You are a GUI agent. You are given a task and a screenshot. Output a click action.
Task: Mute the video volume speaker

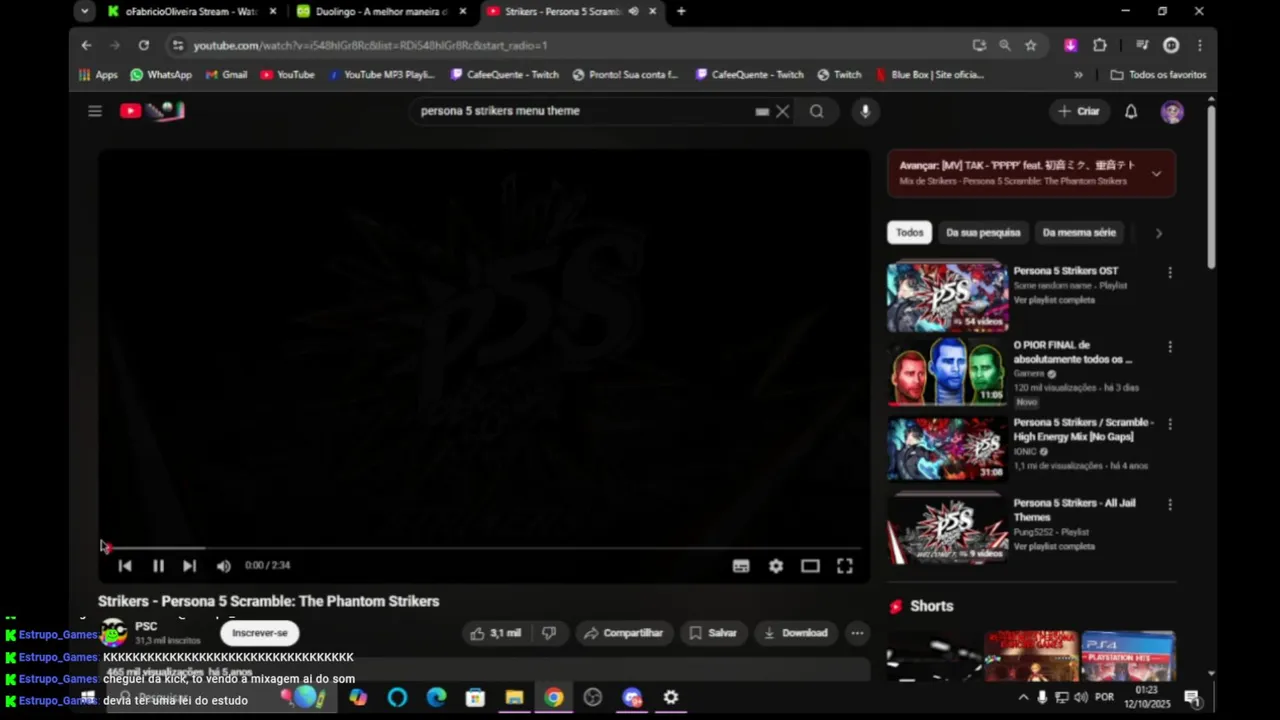pyautogui.click(x=223, y=566)
